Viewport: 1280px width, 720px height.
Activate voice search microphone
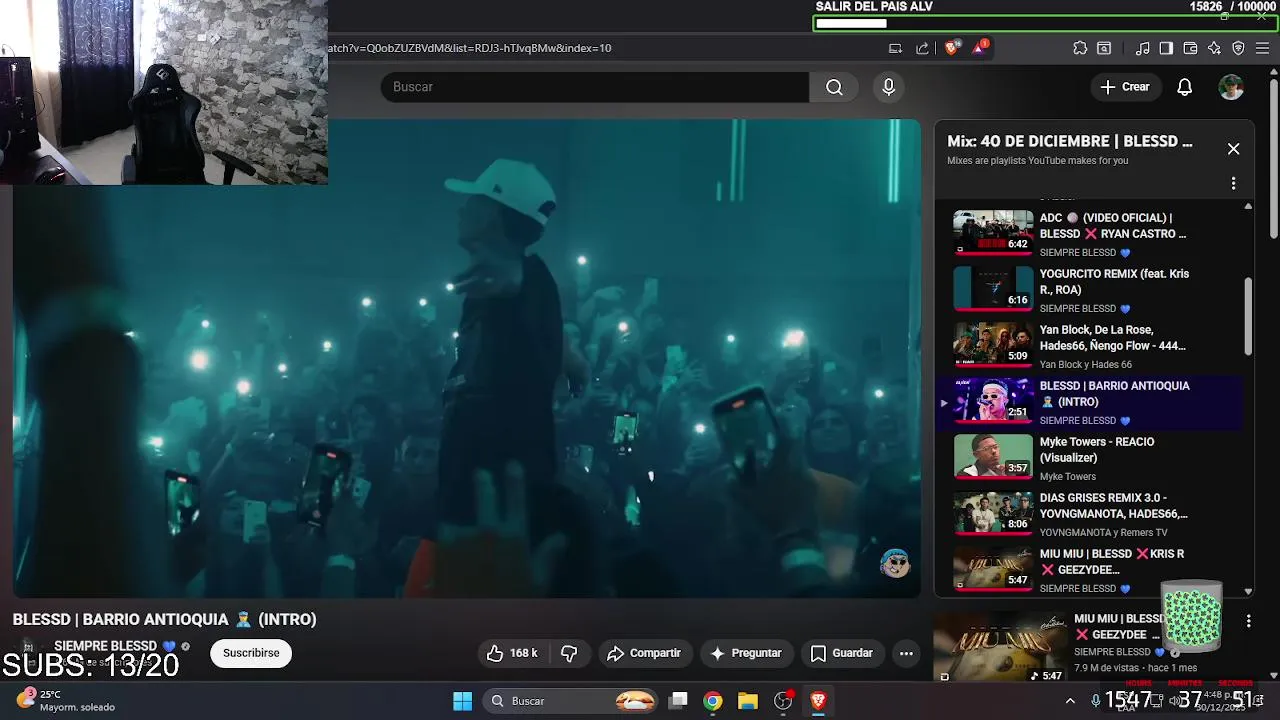pos(888,87)
